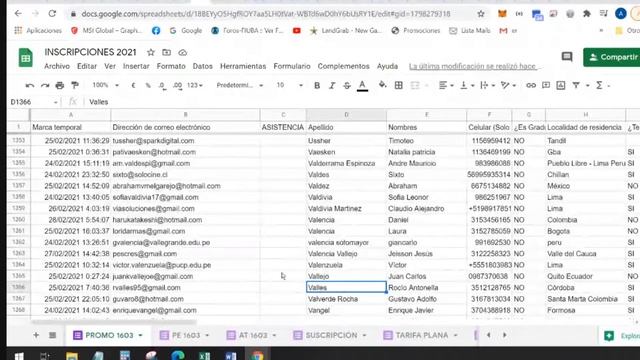Open the Archivo menu
This screenshot has width=640, height=360.
pos(57,66)
